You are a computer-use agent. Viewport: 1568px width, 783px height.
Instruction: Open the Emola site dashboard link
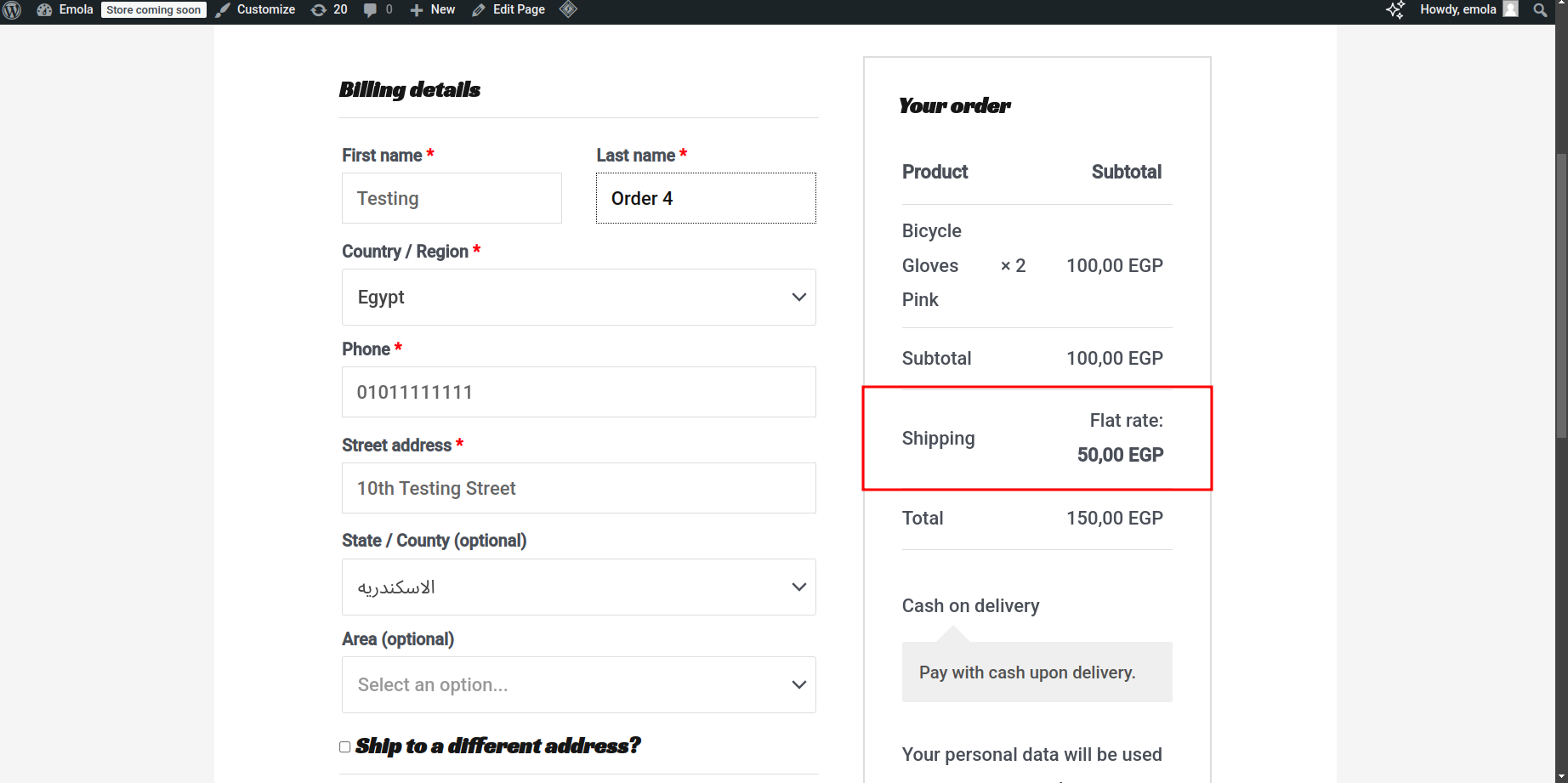(65, 10)
